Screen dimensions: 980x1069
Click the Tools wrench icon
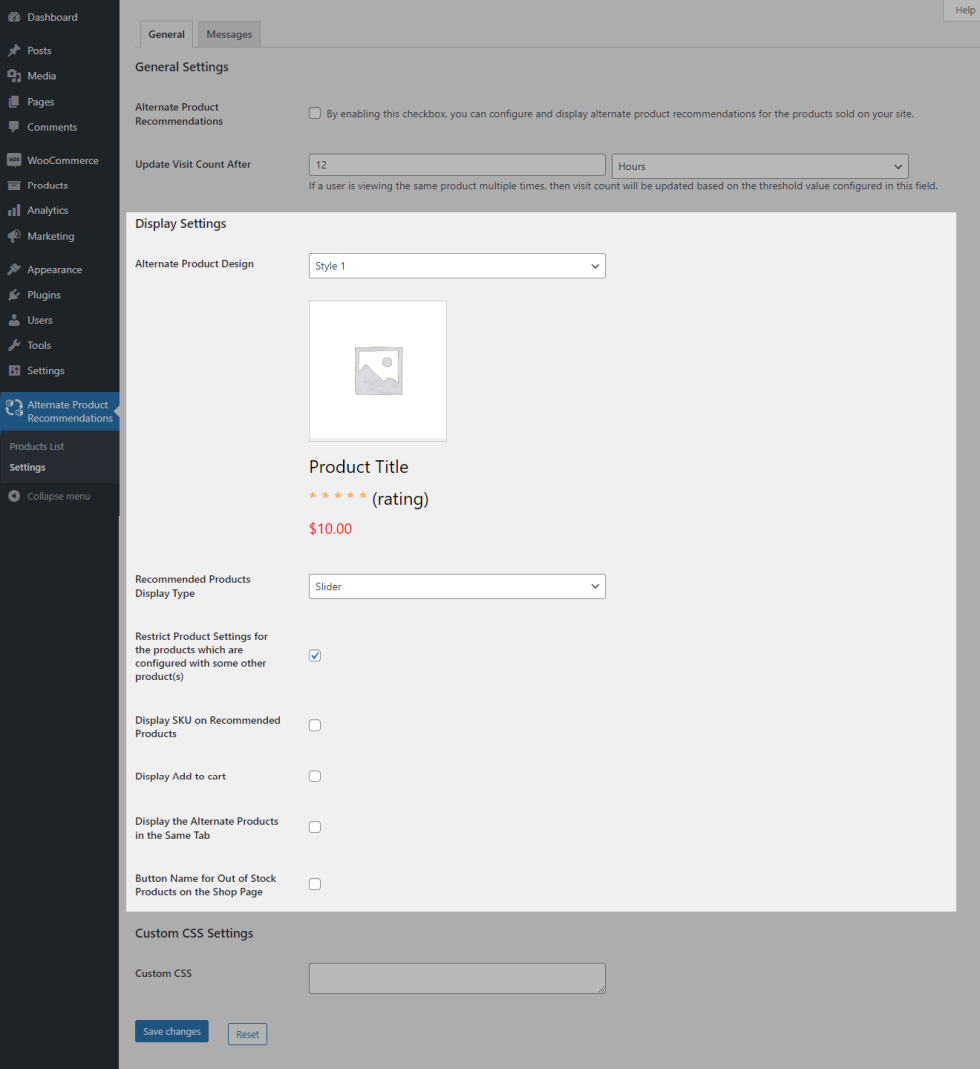click(14, 345)
